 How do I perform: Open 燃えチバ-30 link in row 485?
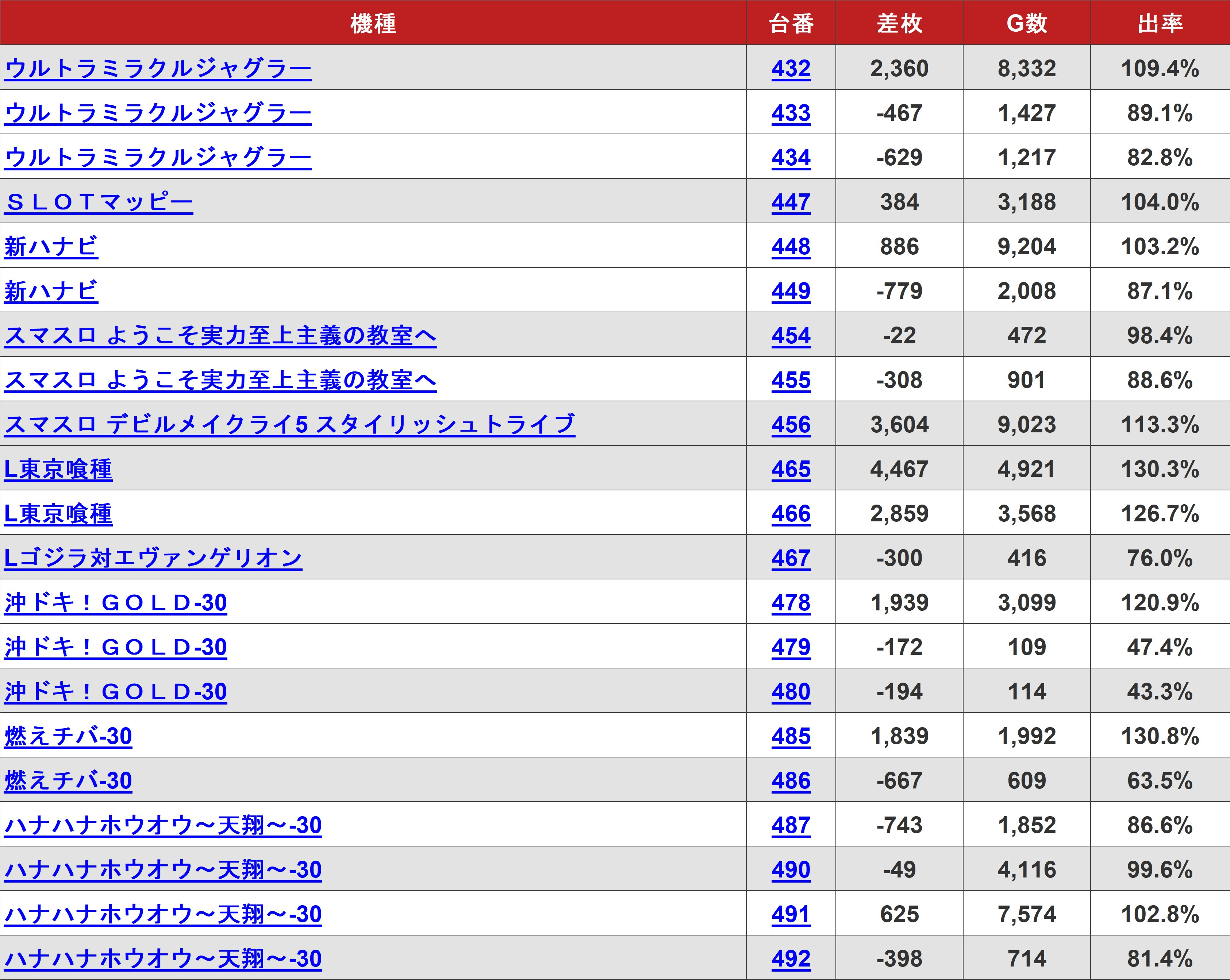pyautogui.click(x=69, y=736)
